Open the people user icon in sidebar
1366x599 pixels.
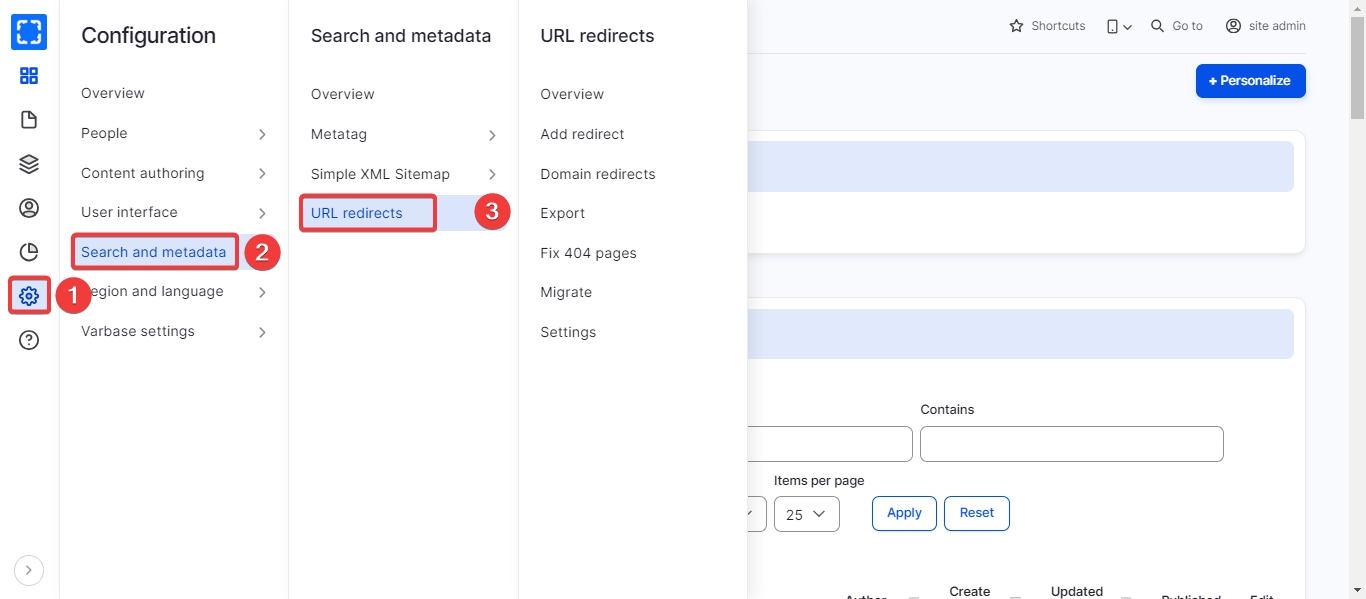[29, 208]
